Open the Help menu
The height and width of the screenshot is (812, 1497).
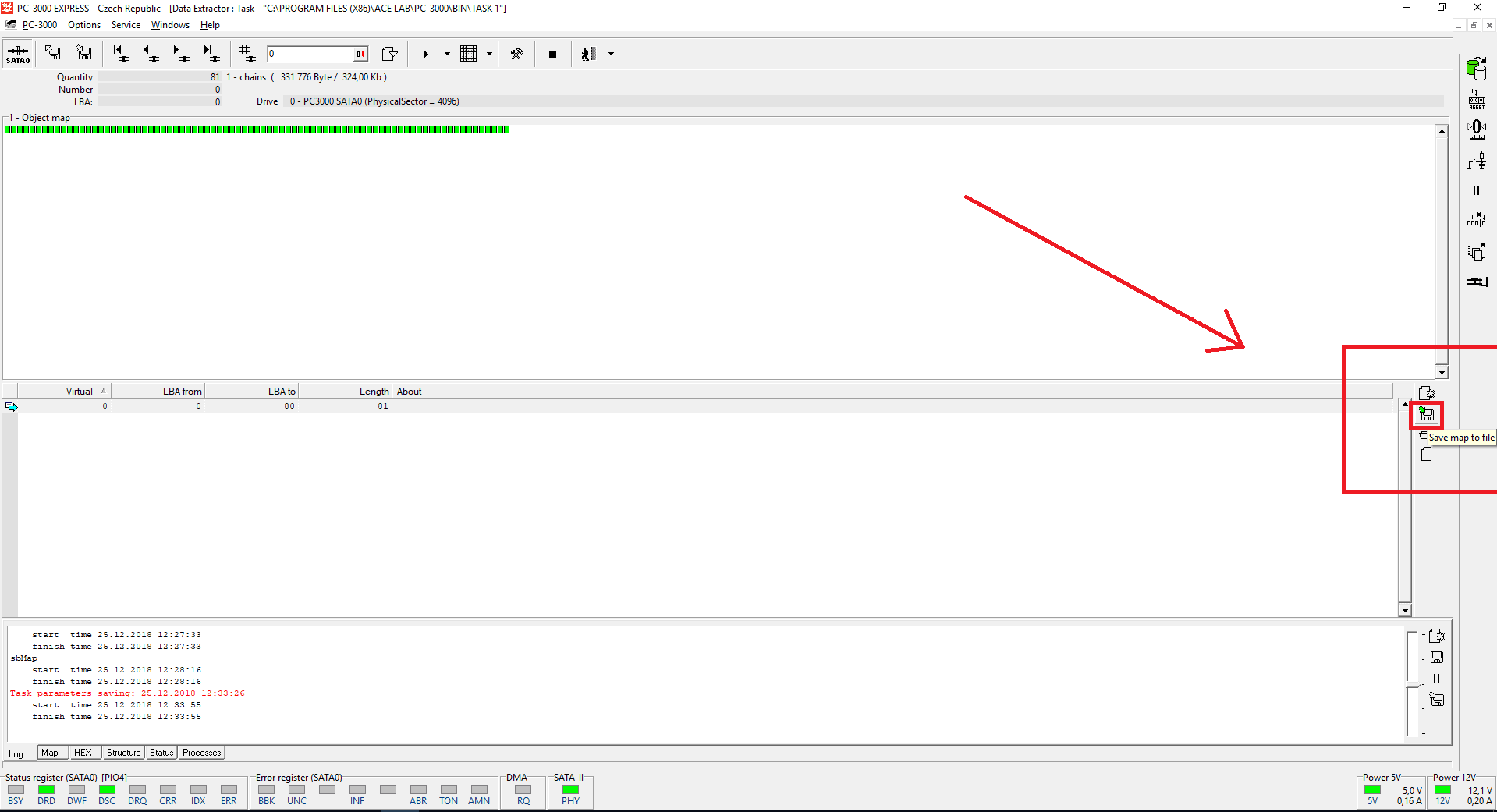click(210, 25)
